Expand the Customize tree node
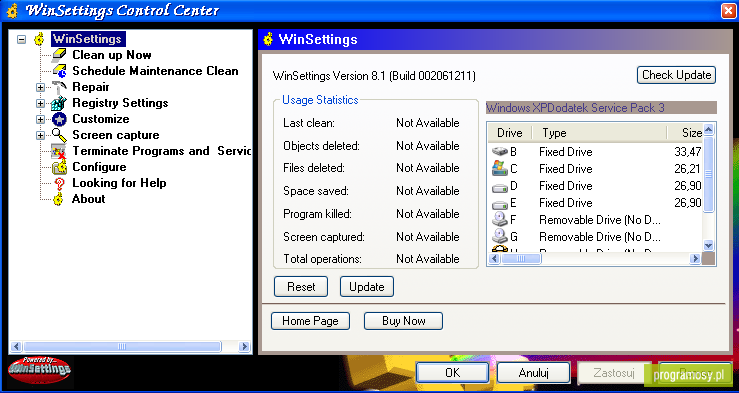 [41, 120]
